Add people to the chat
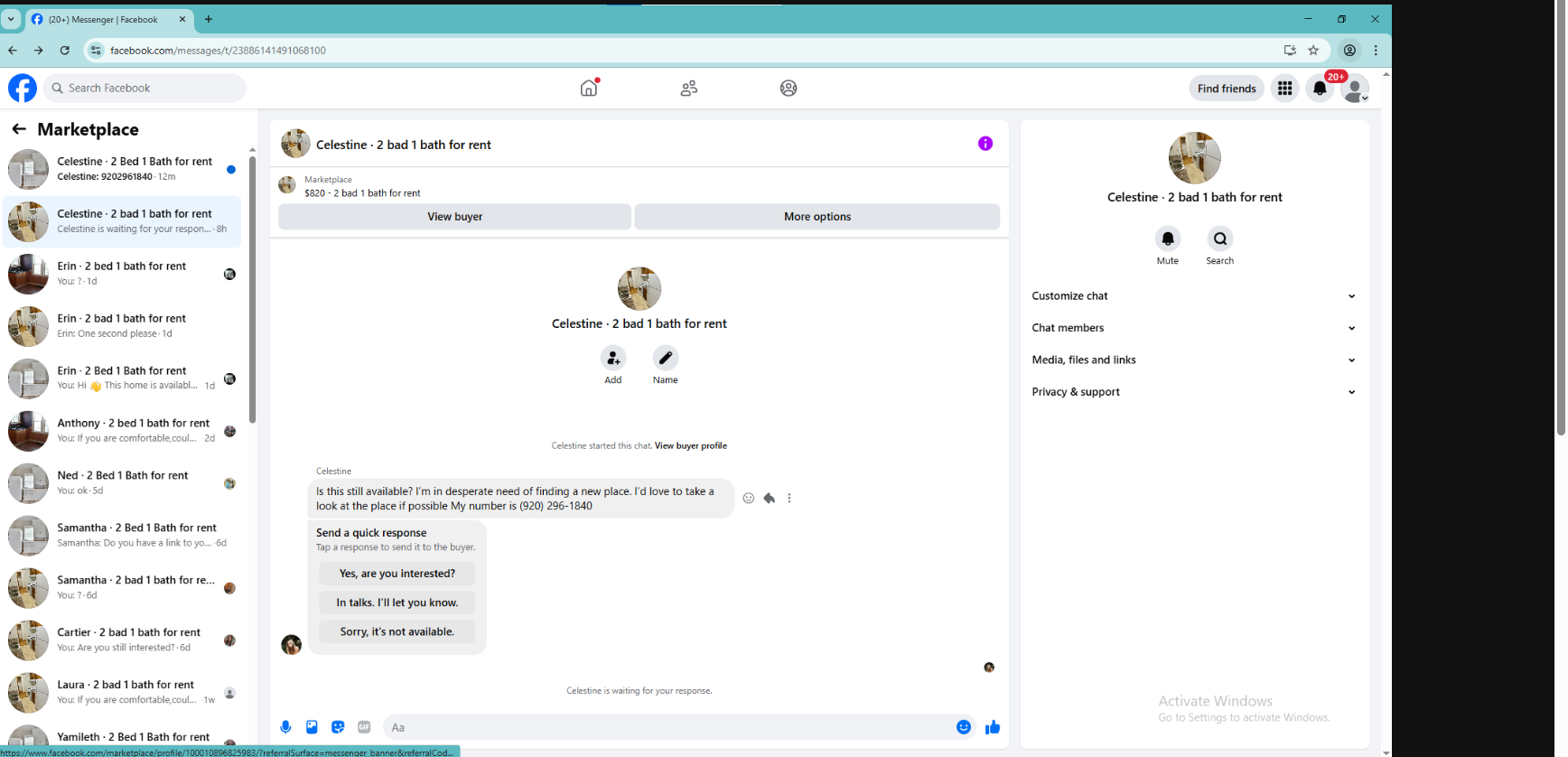 (613, 358)
